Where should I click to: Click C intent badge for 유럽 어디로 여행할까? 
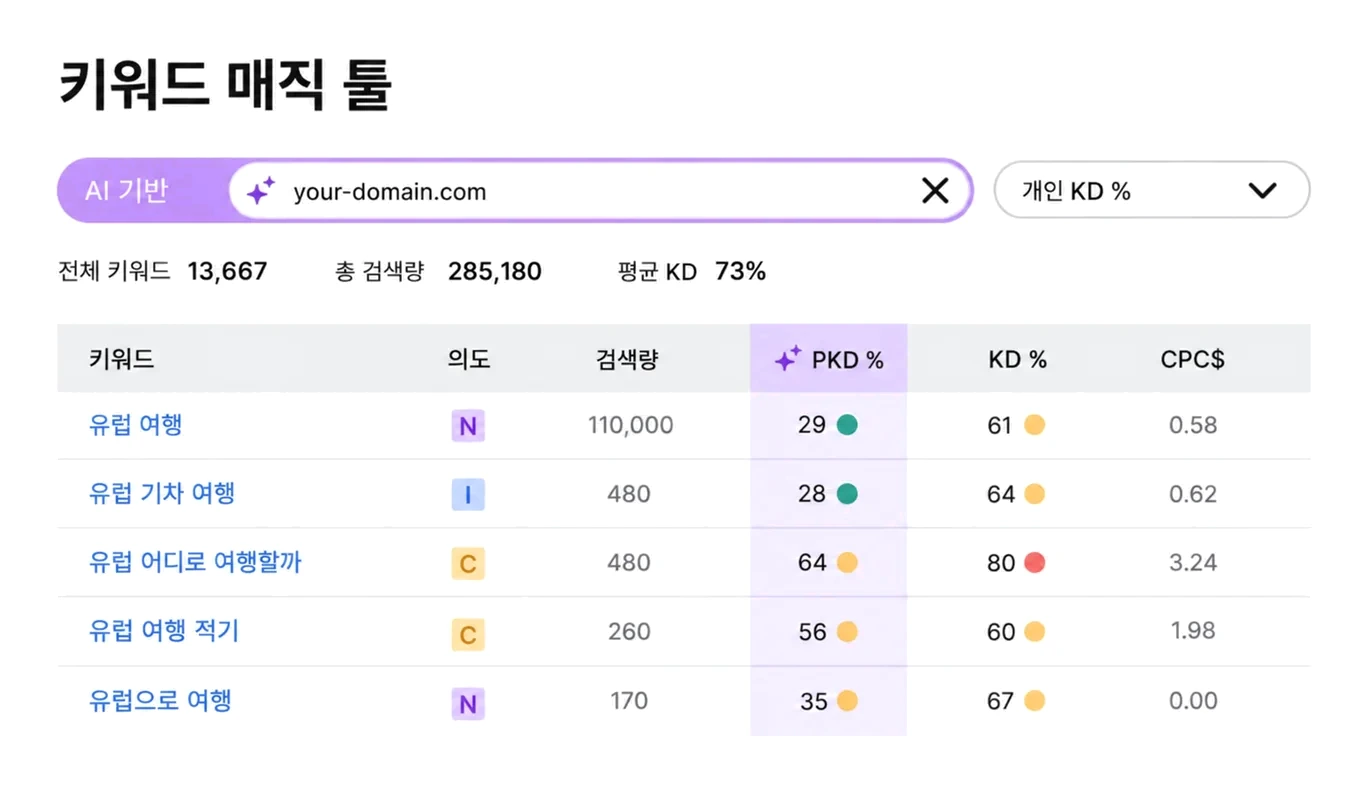(467, 564)
